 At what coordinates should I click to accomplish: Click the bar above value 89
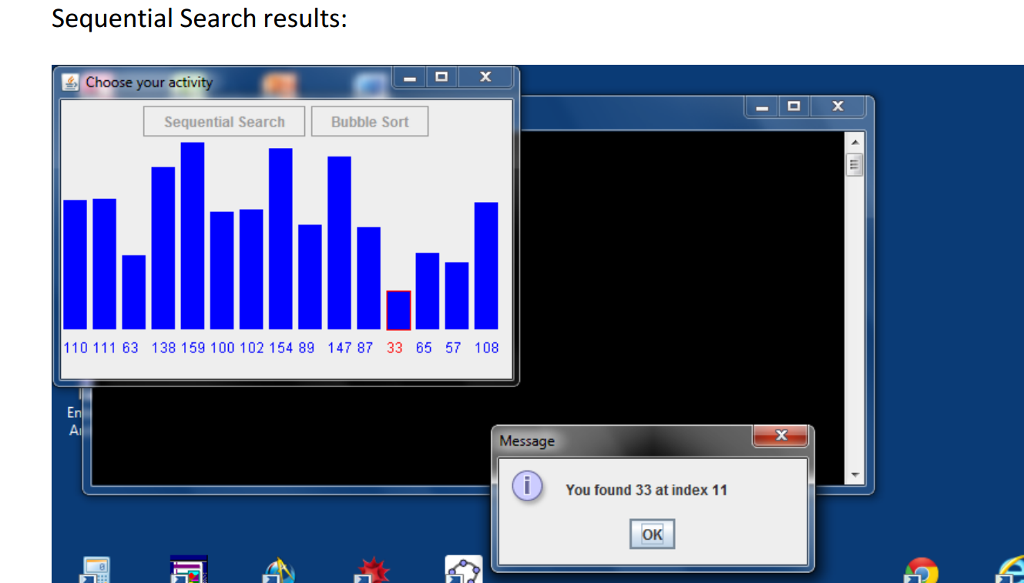pos(310,277)
